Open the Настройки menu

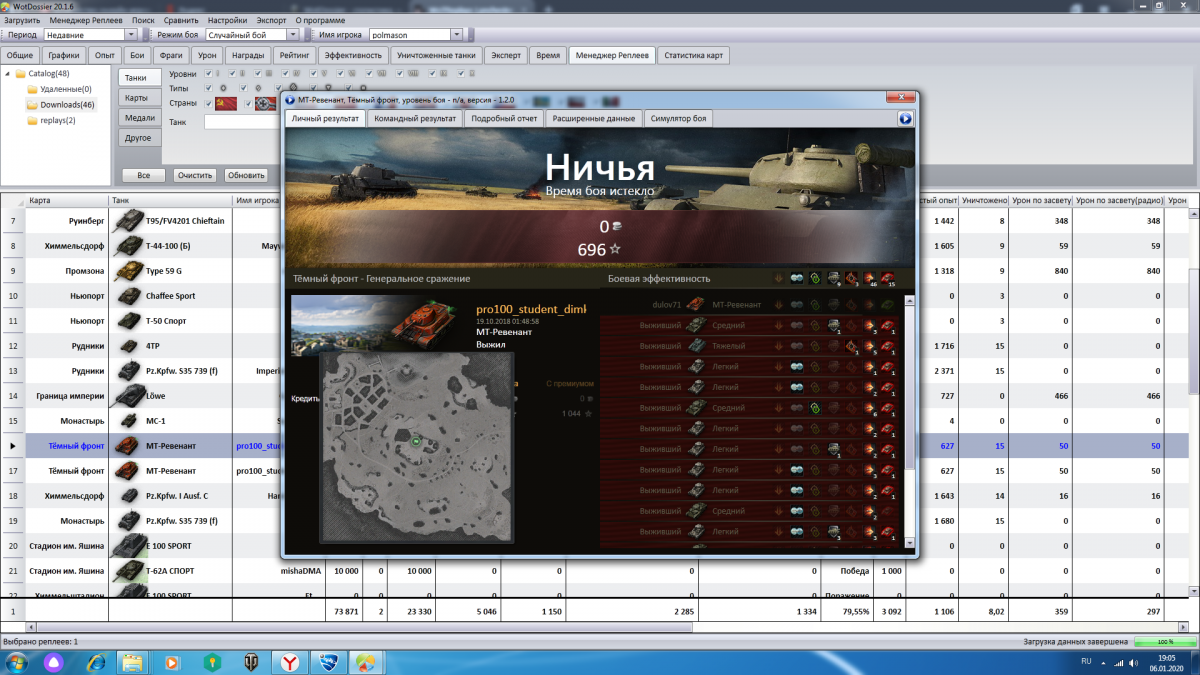click(227, 20)
